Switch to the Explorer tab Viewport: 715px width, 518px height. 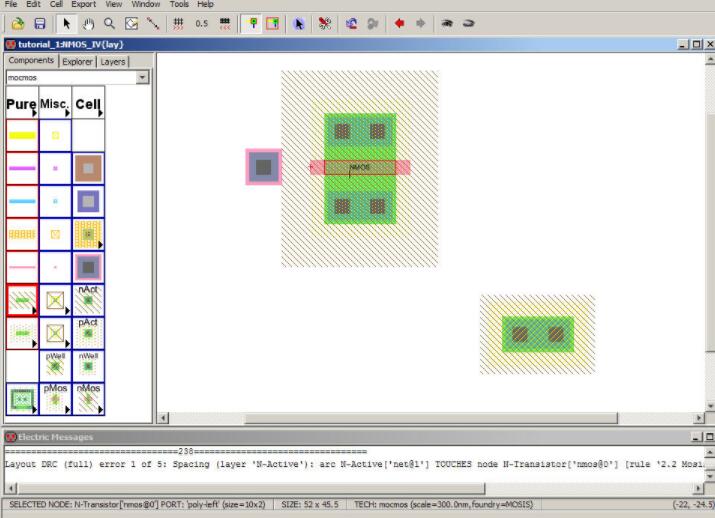(76, 61)
